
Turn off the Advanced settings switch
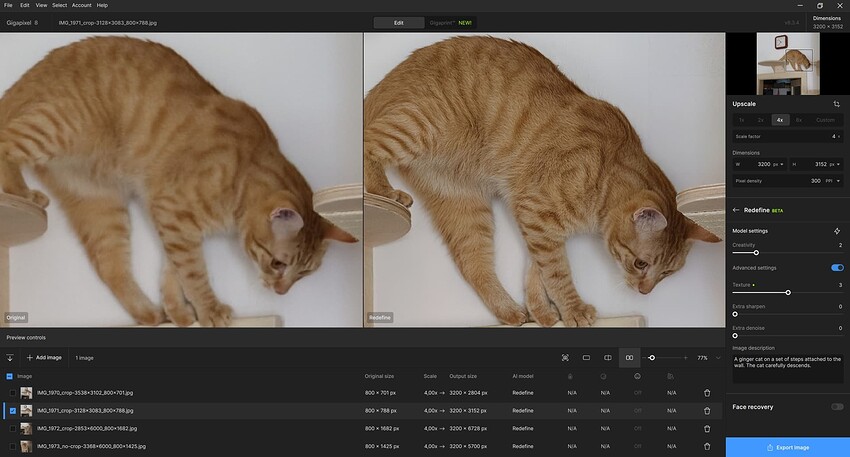click(x=837, y=267)
